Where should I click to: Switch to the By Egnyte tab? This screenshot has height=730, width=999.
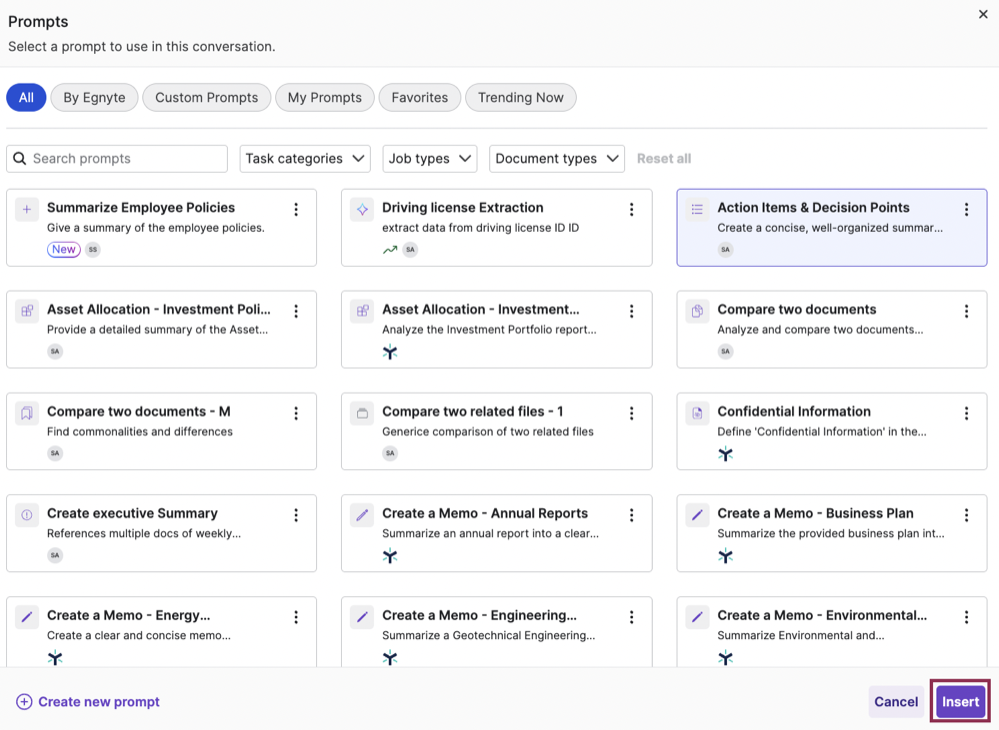pyautogui.click(x=93, y=97)
